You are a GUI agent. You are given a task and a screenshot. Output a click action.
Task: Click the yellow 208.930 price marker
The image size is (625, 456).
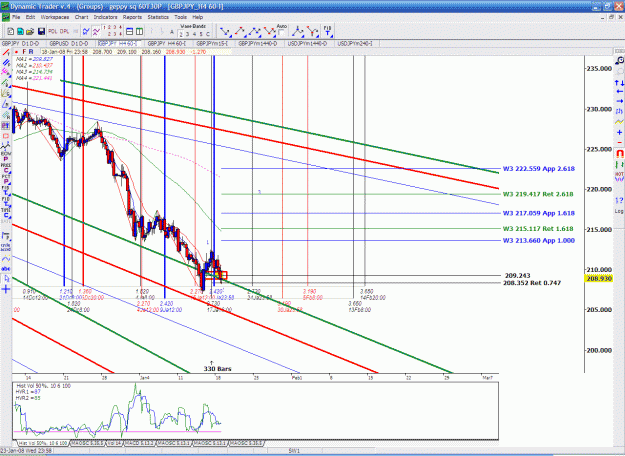point(599,279)
